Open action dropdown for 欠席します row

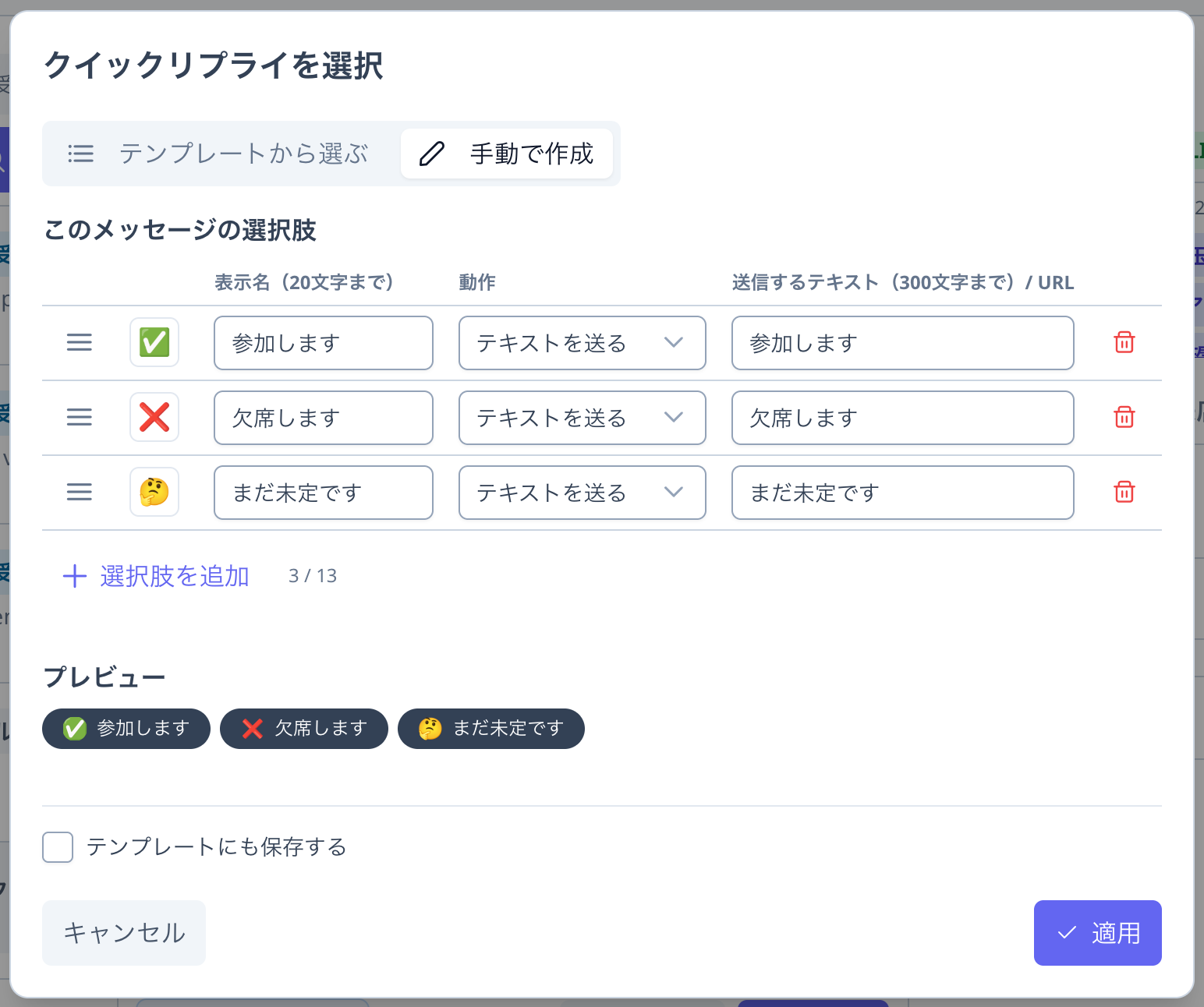tap(583, 418)
